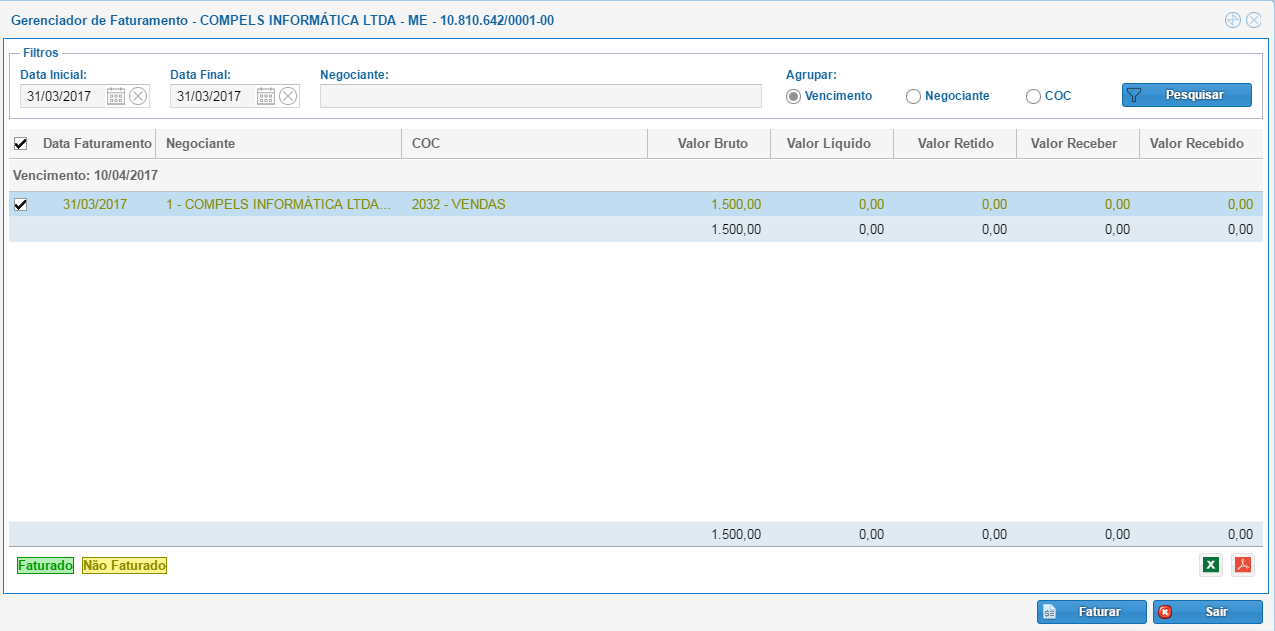The image size is (1275, 631).
Task: Close the Gerenciador de Faturamento window
Action: tap(1253, 20)
